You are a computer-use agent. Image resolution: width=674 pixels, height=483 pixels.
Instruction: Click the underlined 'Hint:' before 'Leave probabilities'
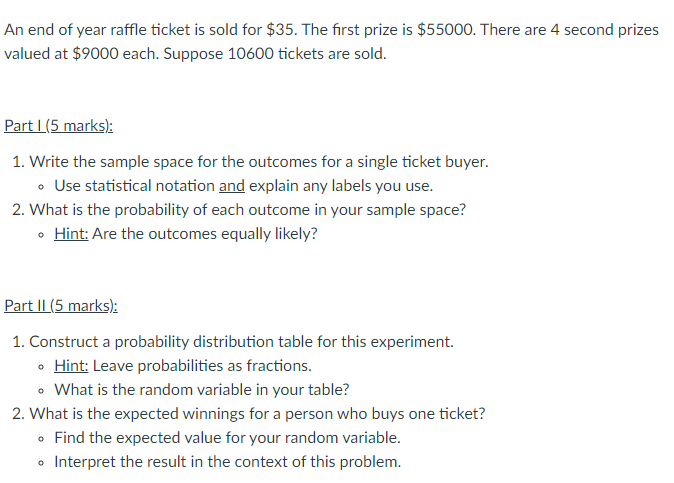pos(71,366)
